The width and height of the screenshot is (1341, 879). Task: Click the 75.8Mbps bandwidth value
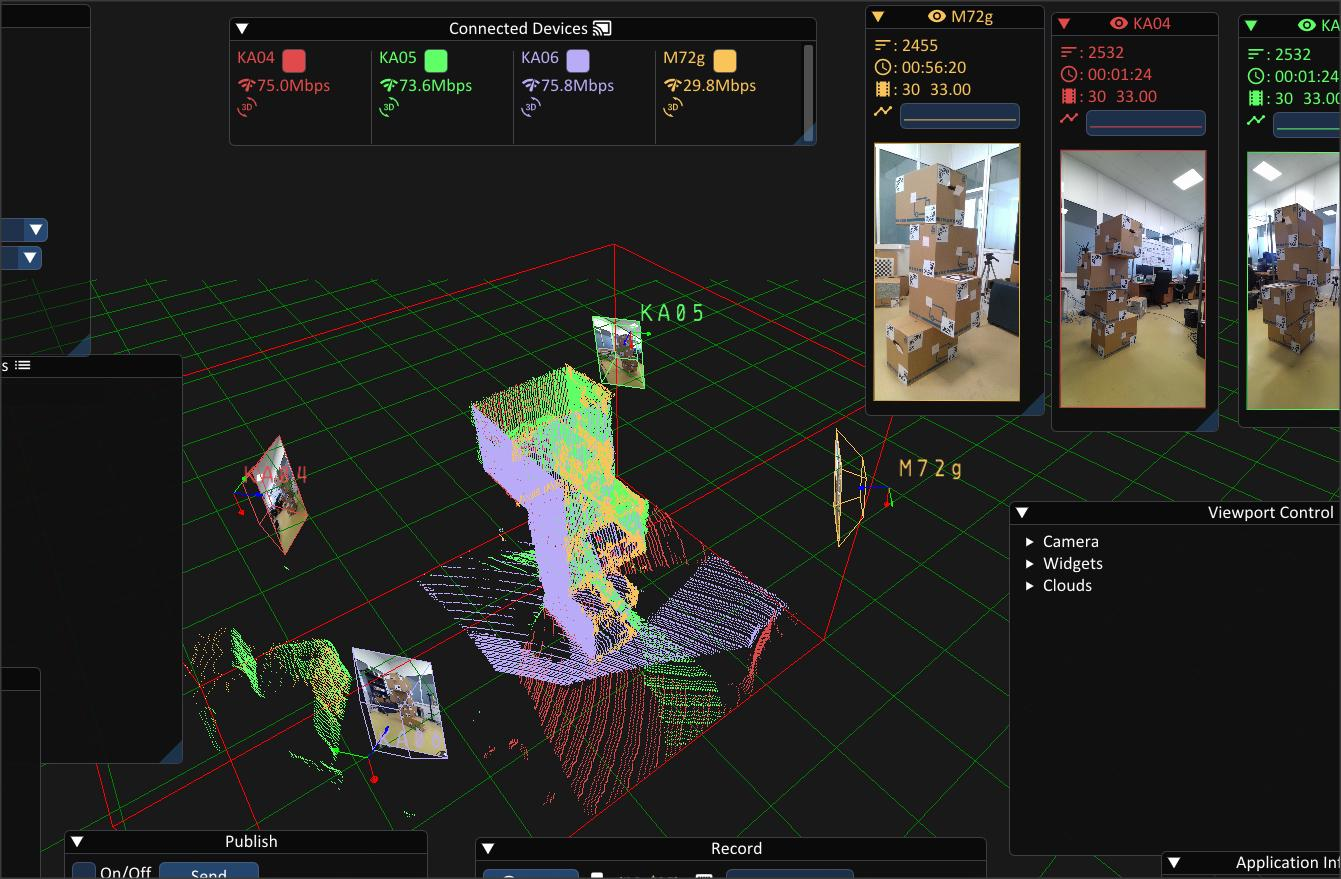(x=578, y=86)
